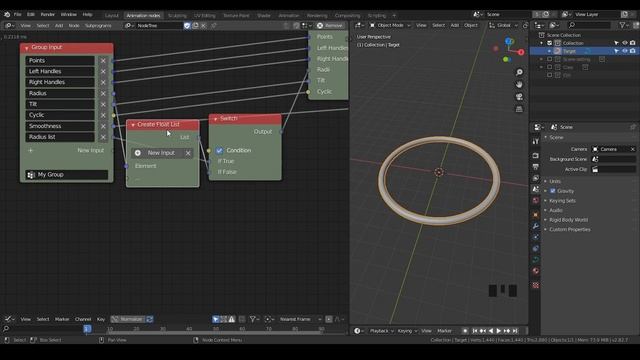Hide the Target object in viewport
Screen dimensions: 640x360
pos(624,51)
